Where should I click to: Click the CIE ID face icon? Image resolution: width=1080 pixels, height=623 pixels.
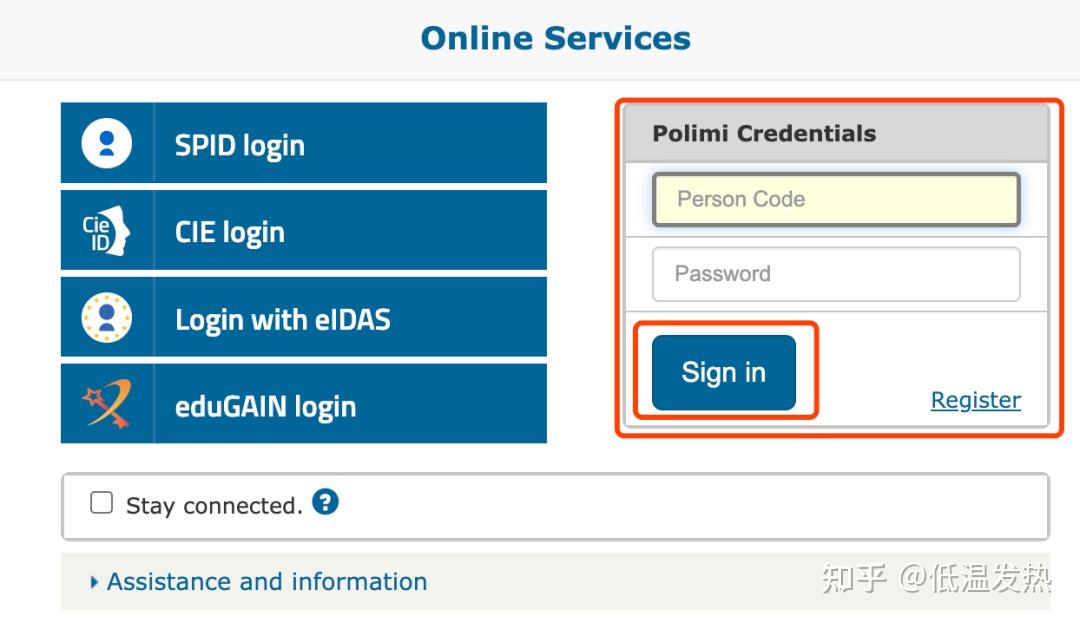pos(107,231)
